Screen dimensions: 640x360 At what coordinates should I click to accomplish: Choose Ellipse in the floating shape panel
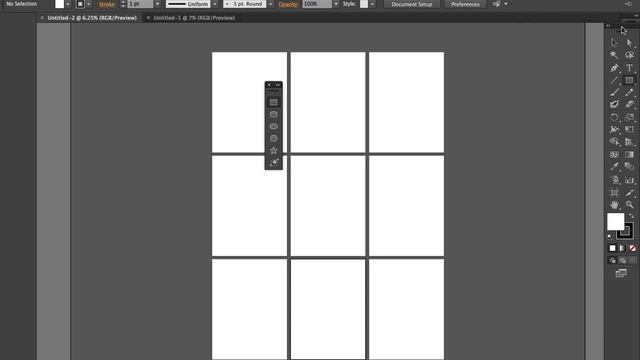click(x=273, y=127)
